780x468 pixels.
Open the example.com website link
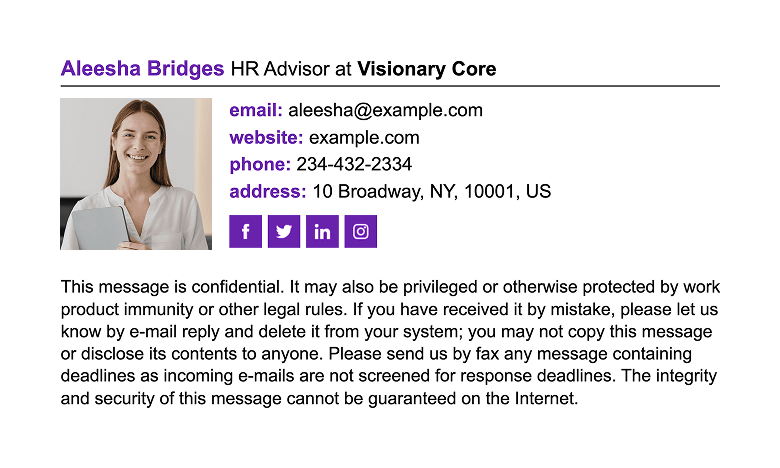[x=364, y=138]
